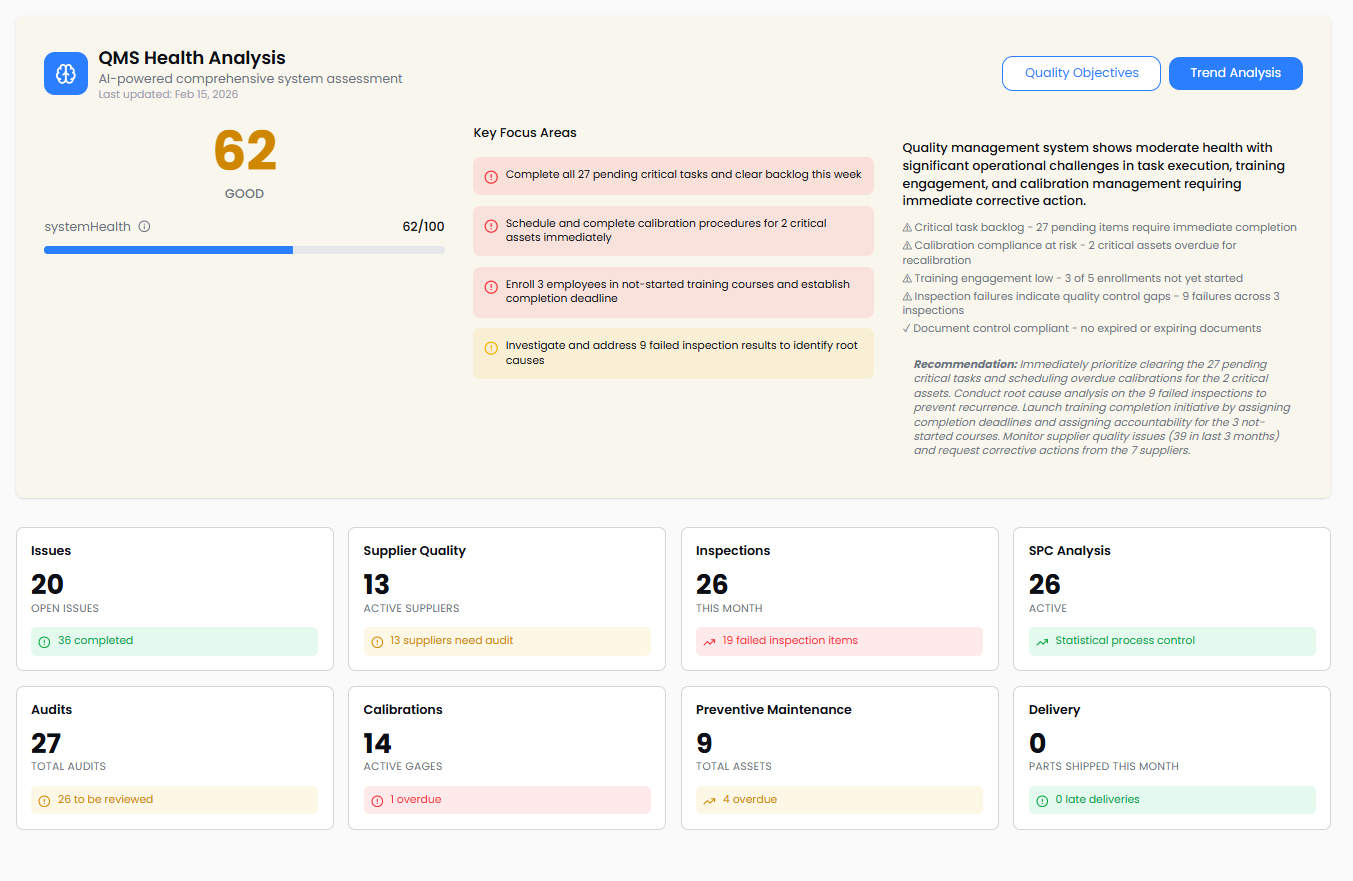Open the Audits summary card

pyautogui.click(x=175, y=757)
